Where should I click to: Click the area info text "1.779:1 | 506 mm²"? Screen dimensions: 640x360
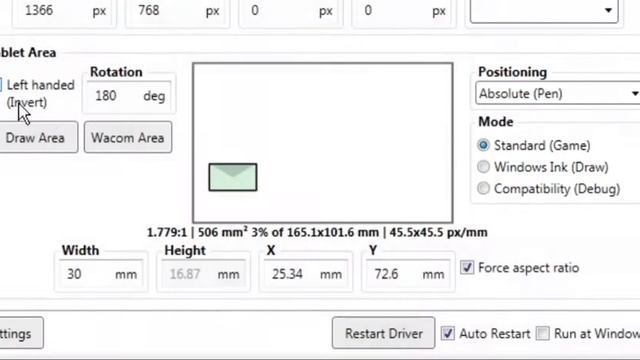[x=197, y=232]
